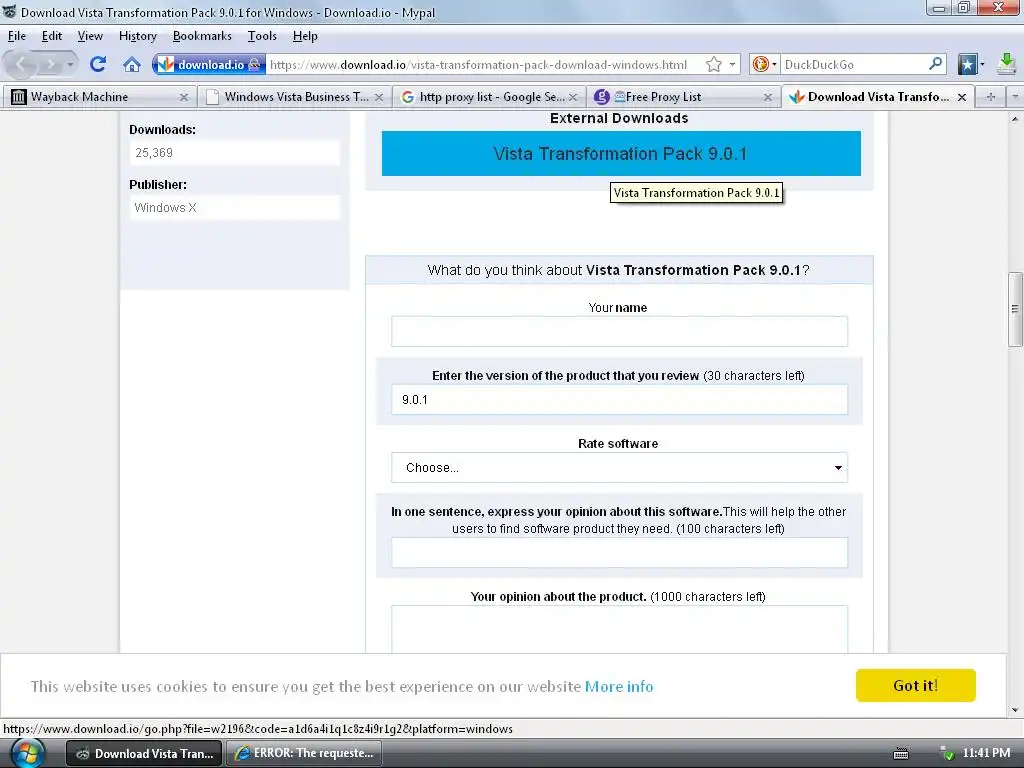Image resolution: width=1024 pixels, height=768 pixels.
Task: Go to the home page icon
Action: pyautogui.click(x=132, y=64)
